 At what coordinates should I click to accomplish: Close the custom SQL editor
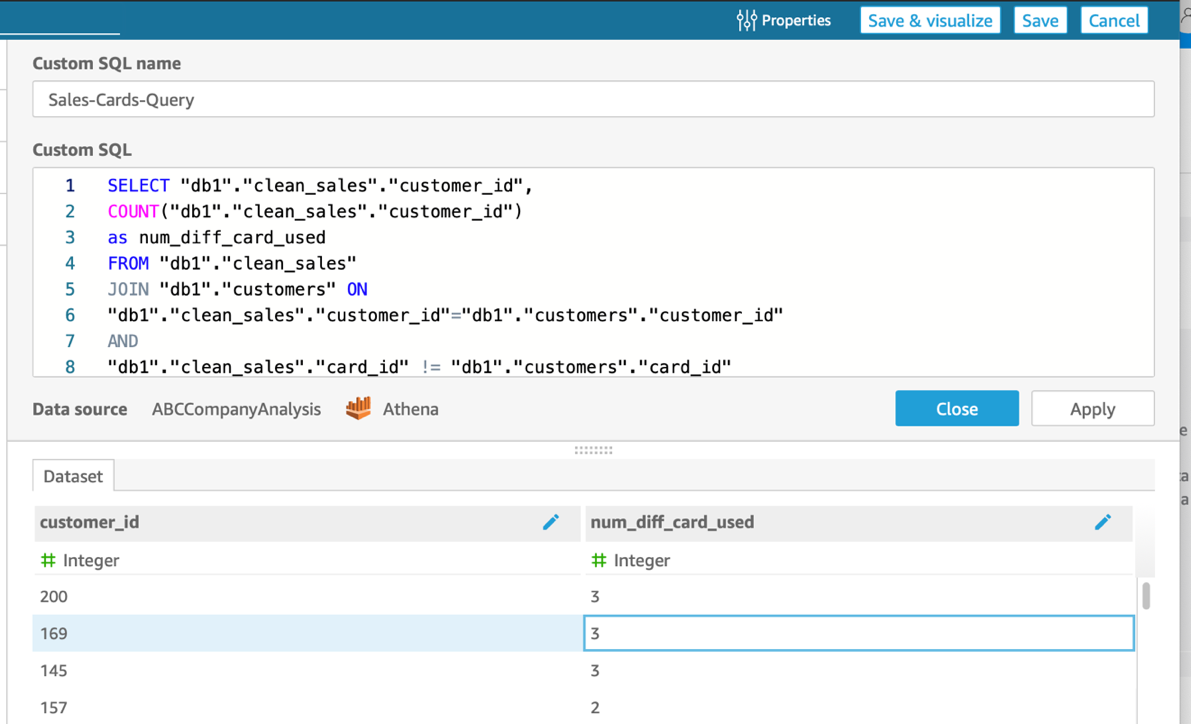coord(956,409)
